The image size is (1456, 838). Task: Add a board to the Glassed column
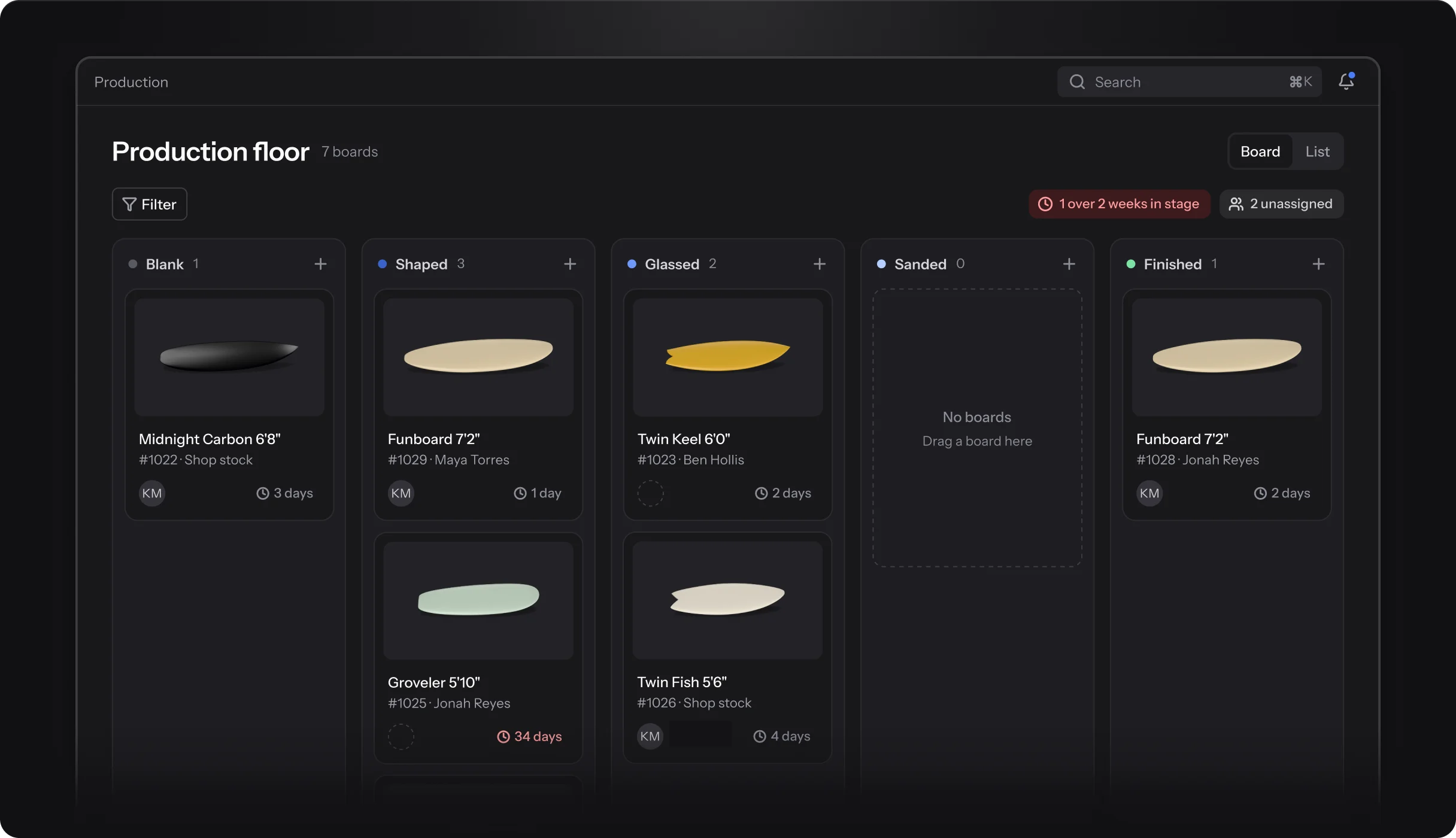(820, 264)
